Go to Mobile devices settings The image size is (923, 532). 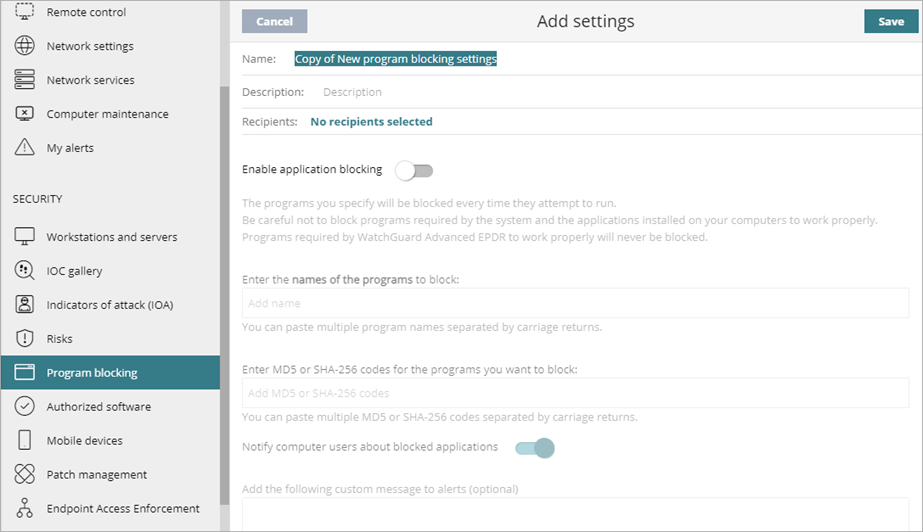tap(85, 441)
